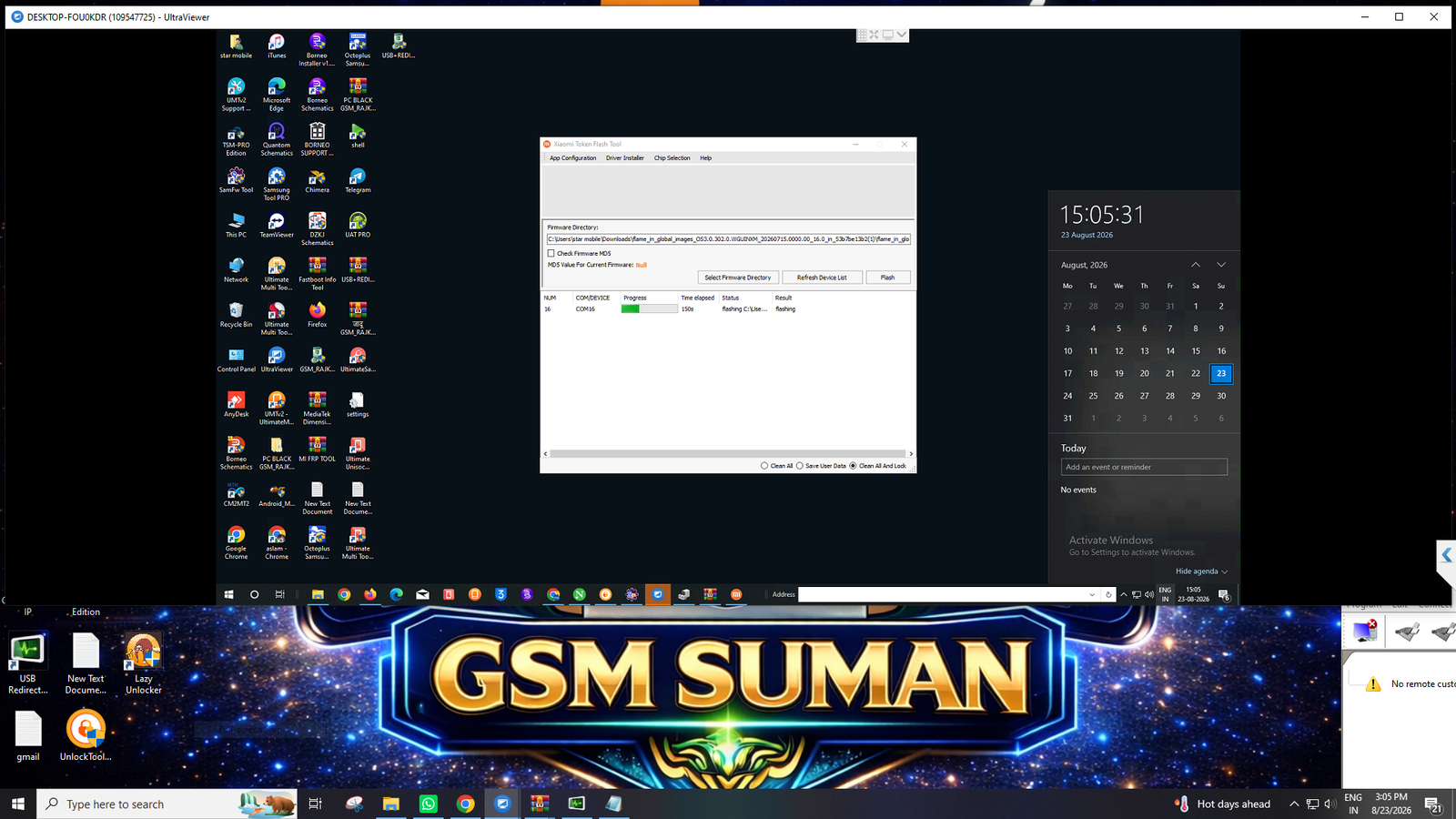Screen dimensions: 1456x819
Task: Open the iTunes desktop shortcut
Action: 277,46
